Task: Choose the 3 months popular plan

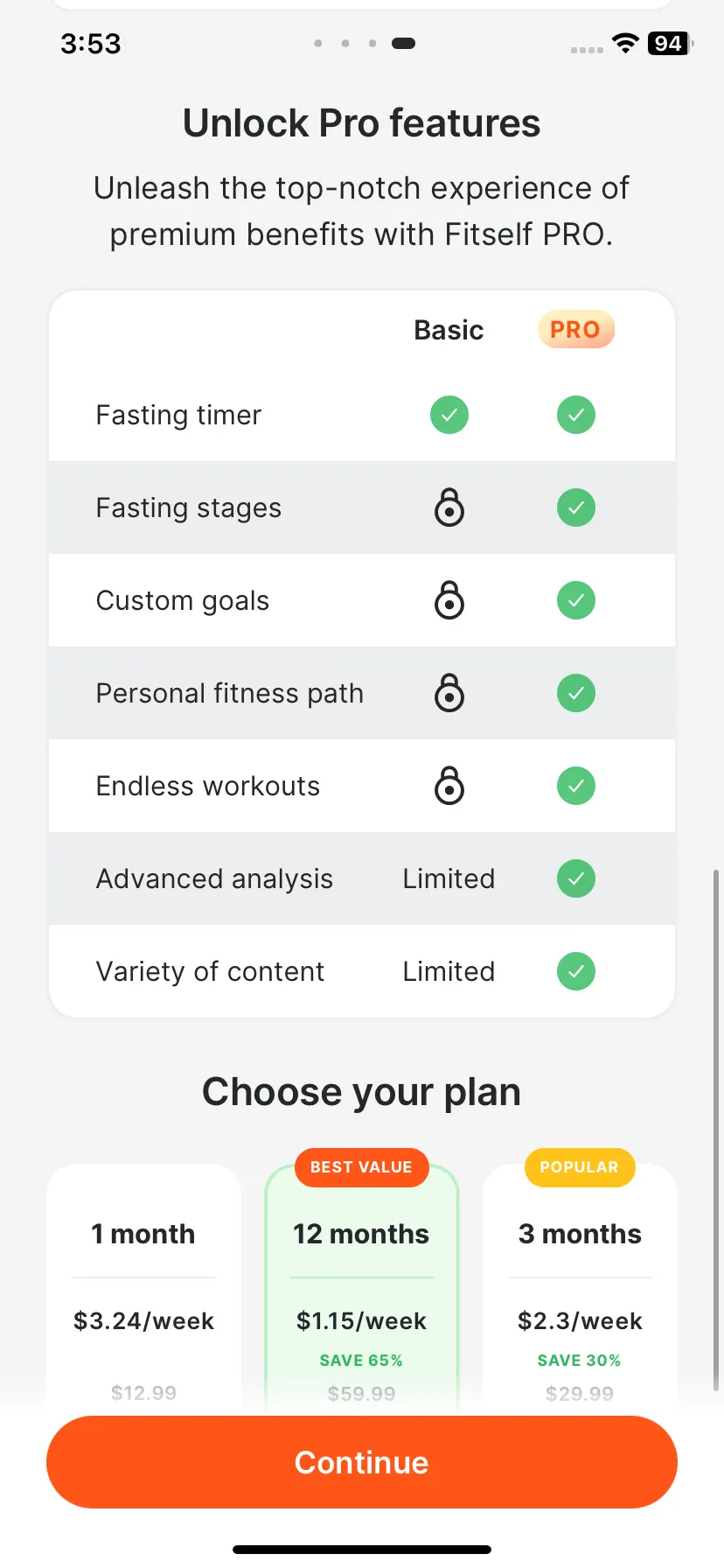Action: pyautogui.click(x=580, y=1286)
